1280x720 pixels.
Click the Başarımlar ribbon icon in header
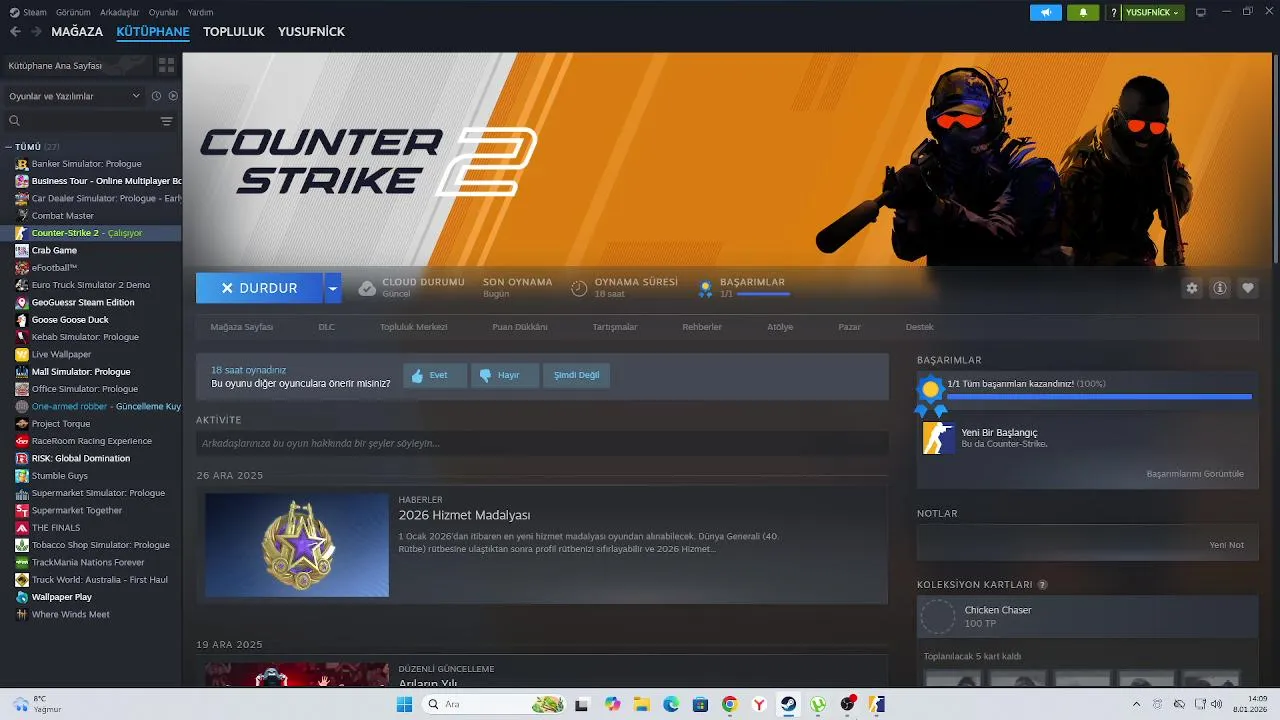705,288
